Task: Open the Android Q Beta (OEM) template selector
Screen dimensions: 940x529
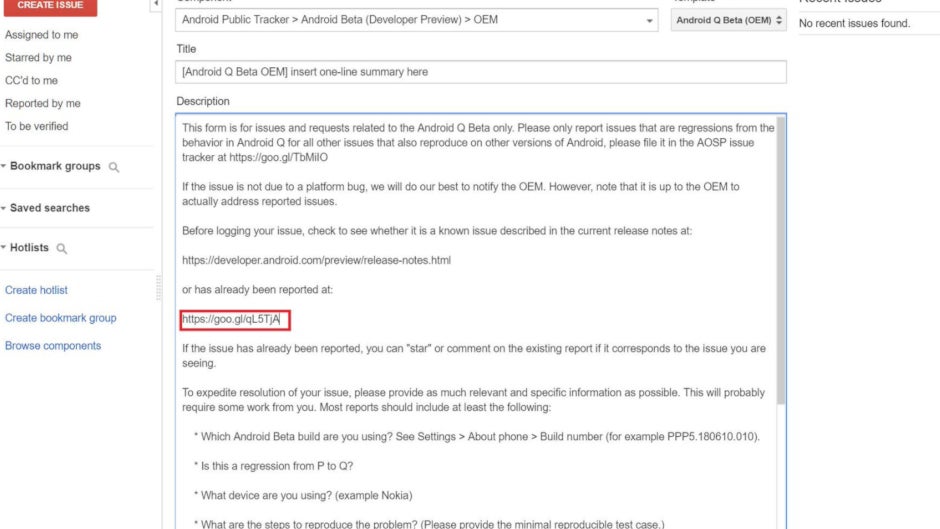Action: [728, 20]
